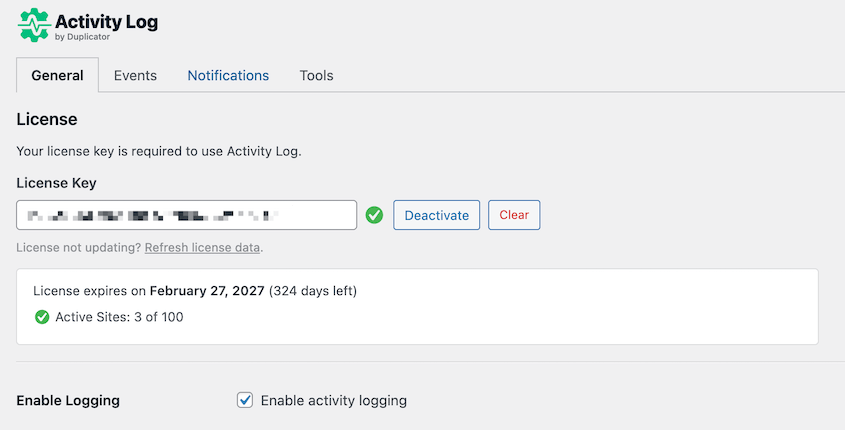
Task: Click the 'Enable Logging' setting label
Action: [x=68, y=400]
